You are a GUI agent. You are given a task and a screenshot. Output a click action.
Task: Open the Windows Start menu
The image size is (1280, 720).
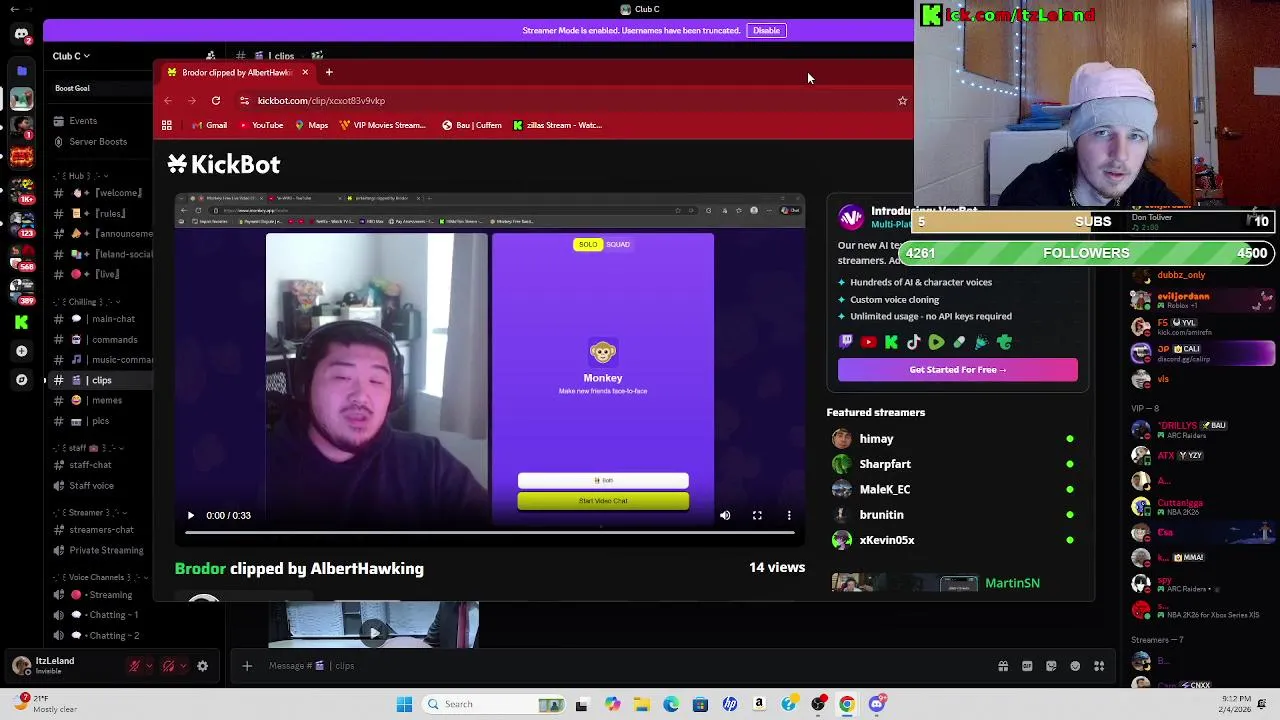[404, 704]
